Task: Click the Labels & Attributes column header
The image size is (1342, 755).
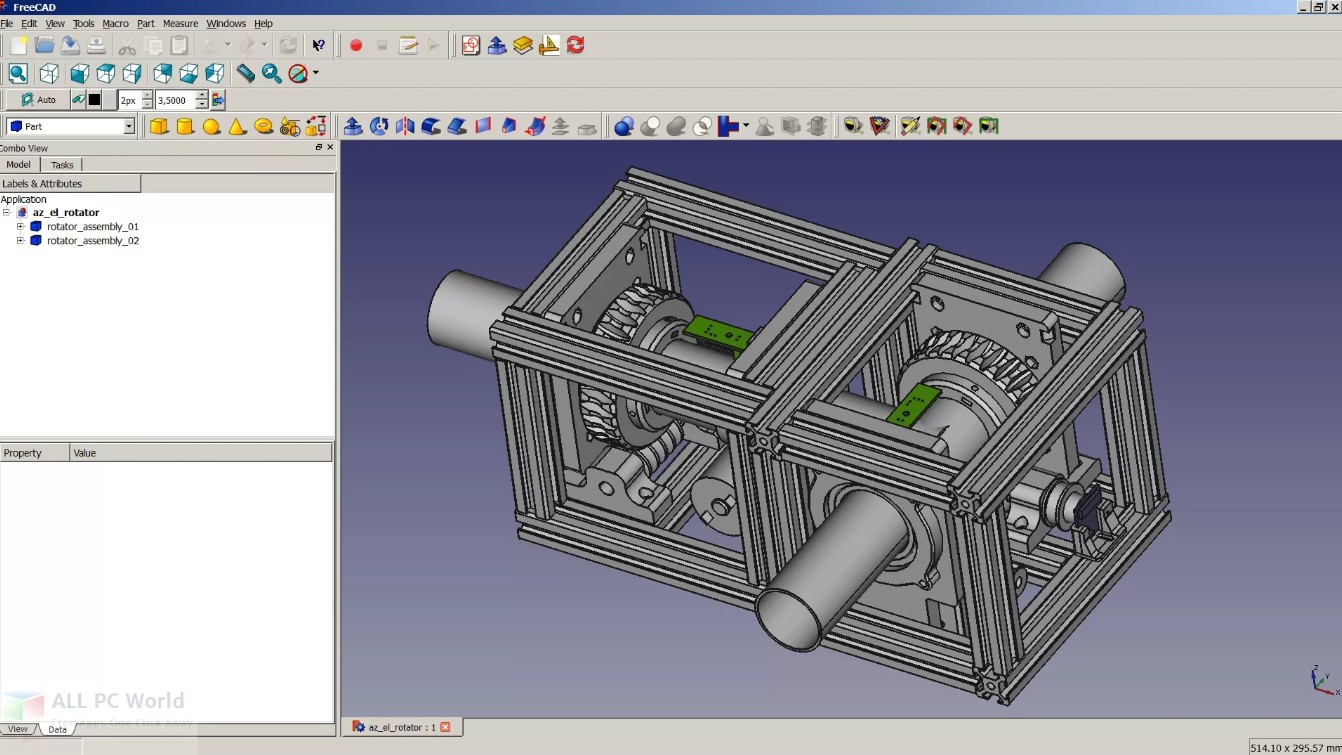Action: click(x=70, y=184)
